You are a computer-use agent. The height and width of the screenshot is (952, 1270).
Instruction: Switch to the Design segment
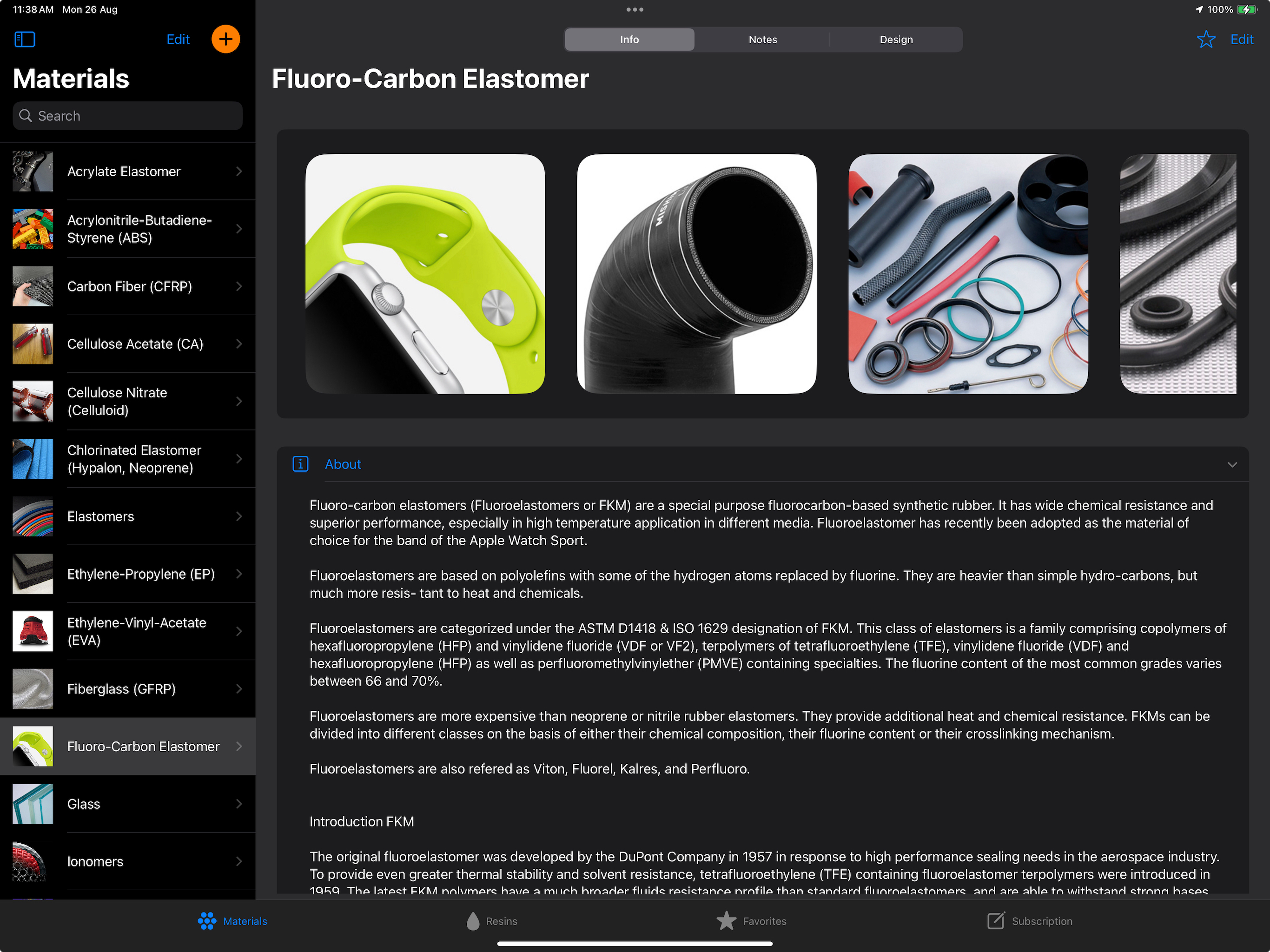[x=896, y=40]
